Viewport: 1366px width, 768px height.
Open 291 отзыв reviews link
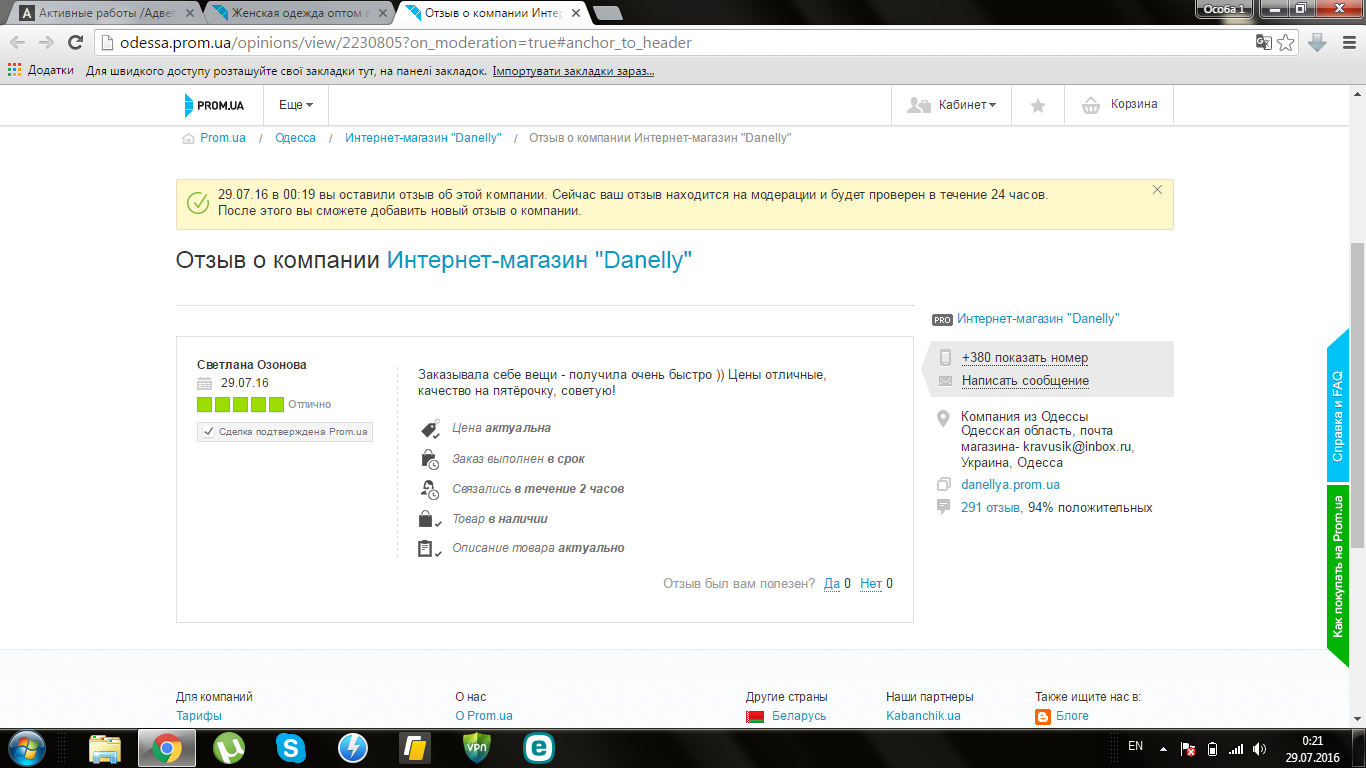991,508
